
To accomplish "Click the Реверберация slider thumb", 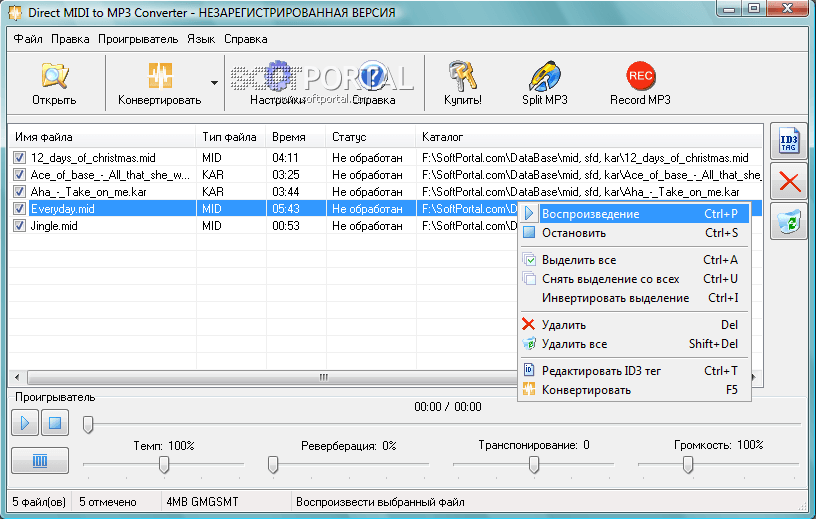I will [273, 464].
